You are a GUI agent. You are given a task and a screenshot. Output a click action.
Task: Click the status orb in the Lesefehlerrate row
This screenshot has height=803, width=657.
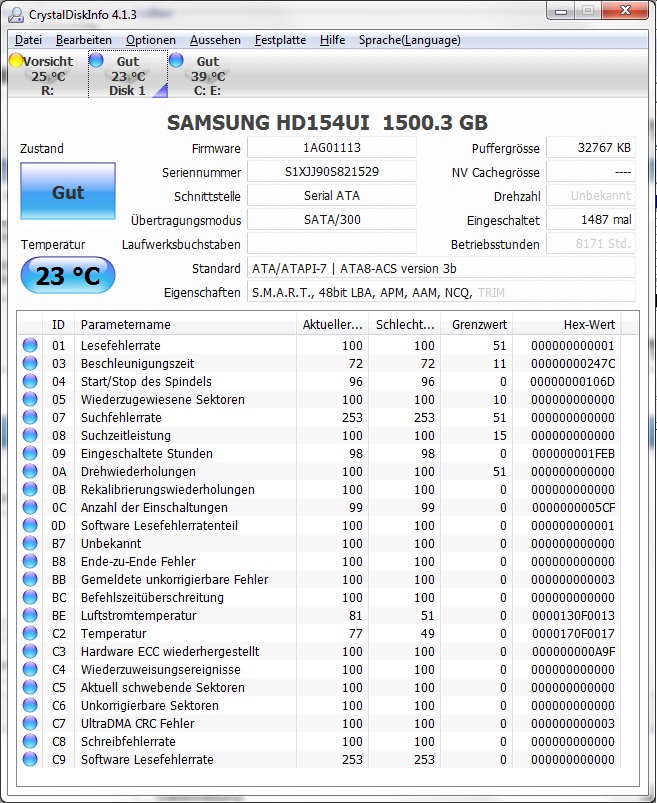coord(30,345)
